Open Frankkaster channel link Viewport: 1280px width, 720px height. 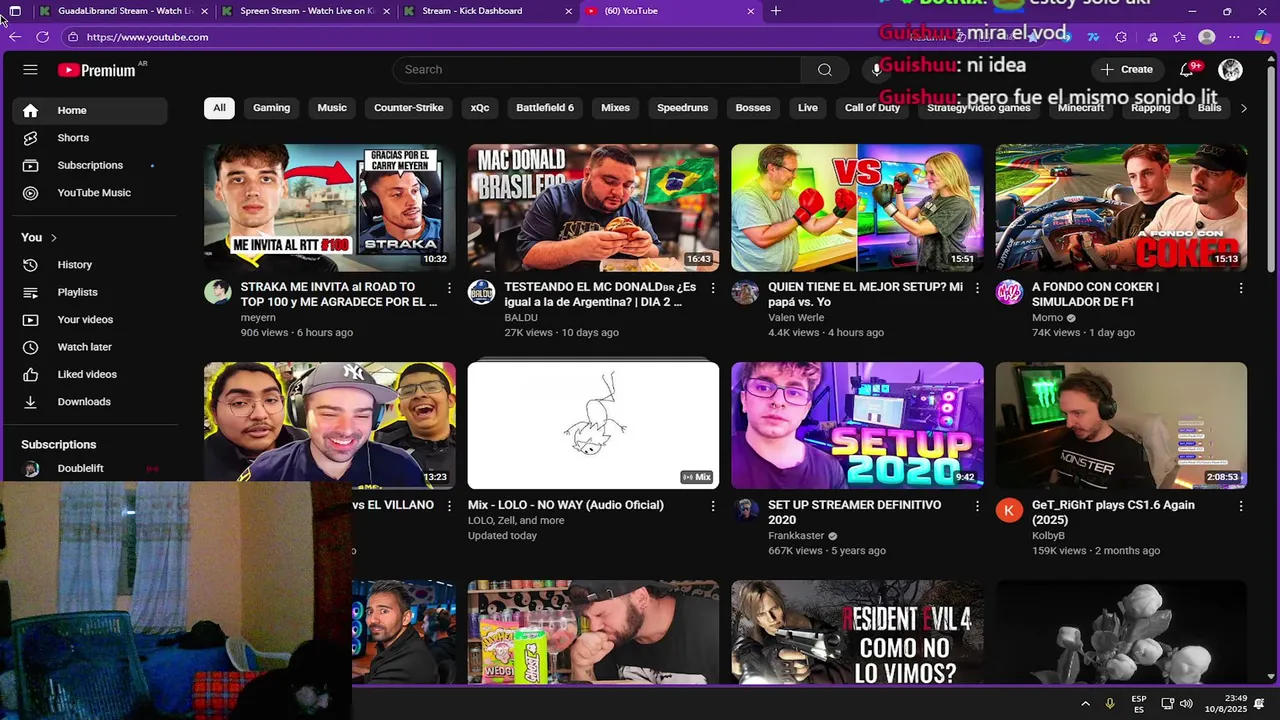(796, 536)
